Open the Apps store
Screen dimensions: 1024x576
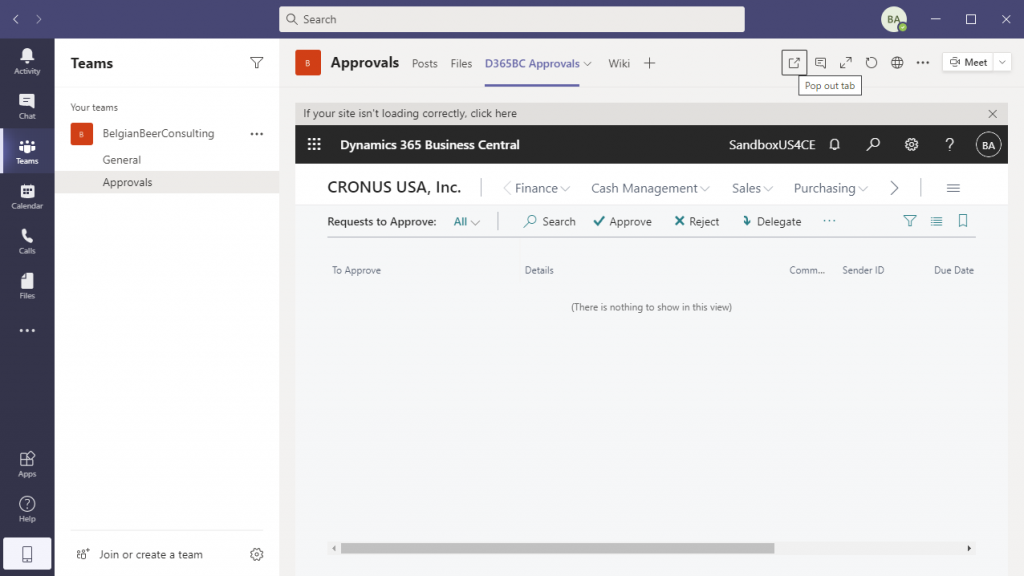pos(27,464)
